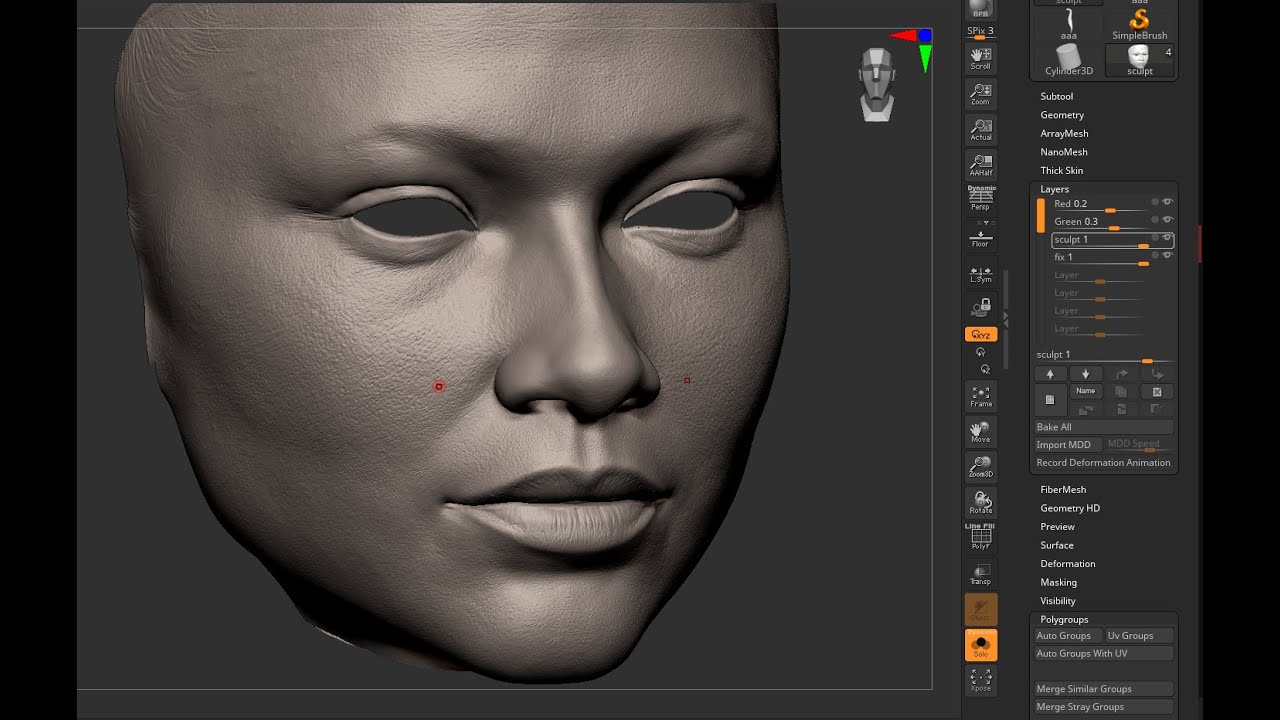Toggle L.Sym local symmetry

coord(981,273)
